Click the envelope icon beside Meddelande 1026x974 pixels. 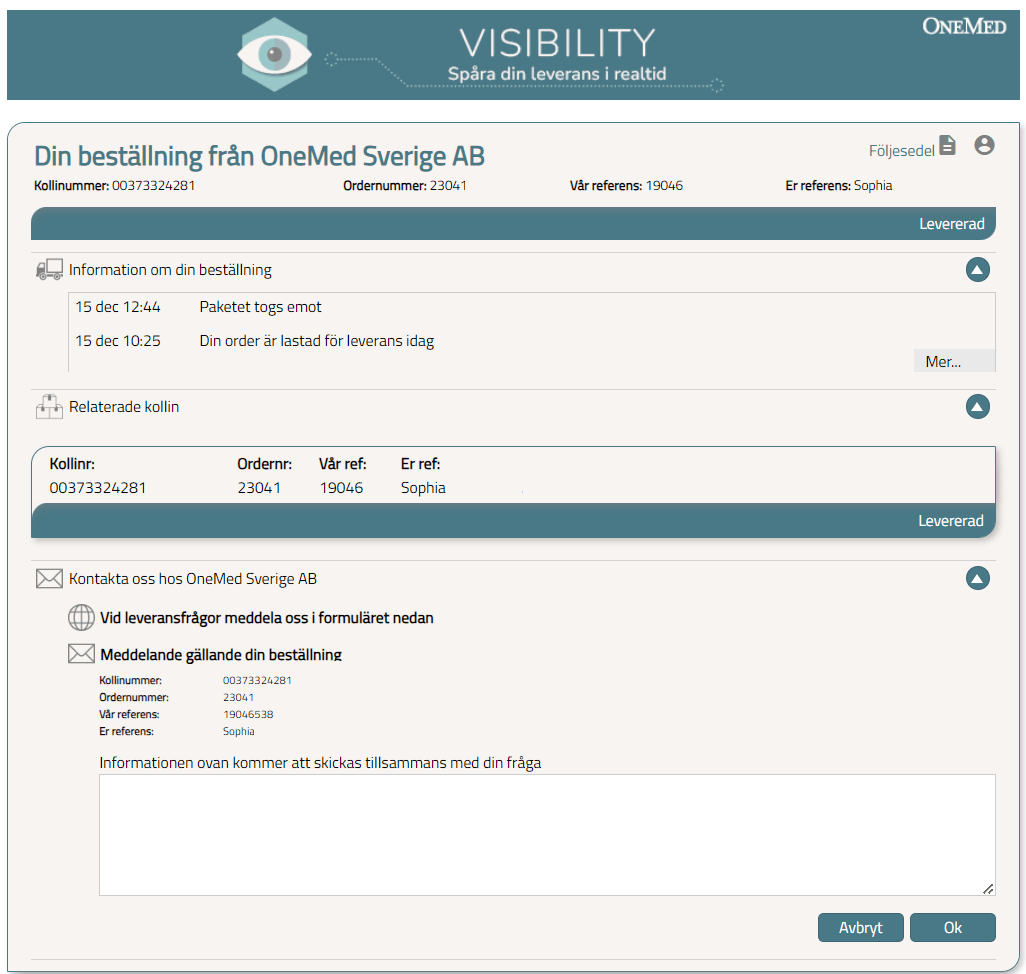tap(81, 655)
